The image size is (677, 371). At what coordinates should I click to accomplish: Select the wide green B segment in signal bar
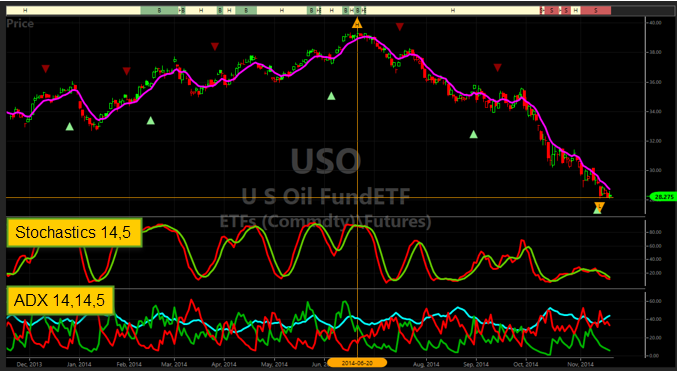[x=159, y=10]
